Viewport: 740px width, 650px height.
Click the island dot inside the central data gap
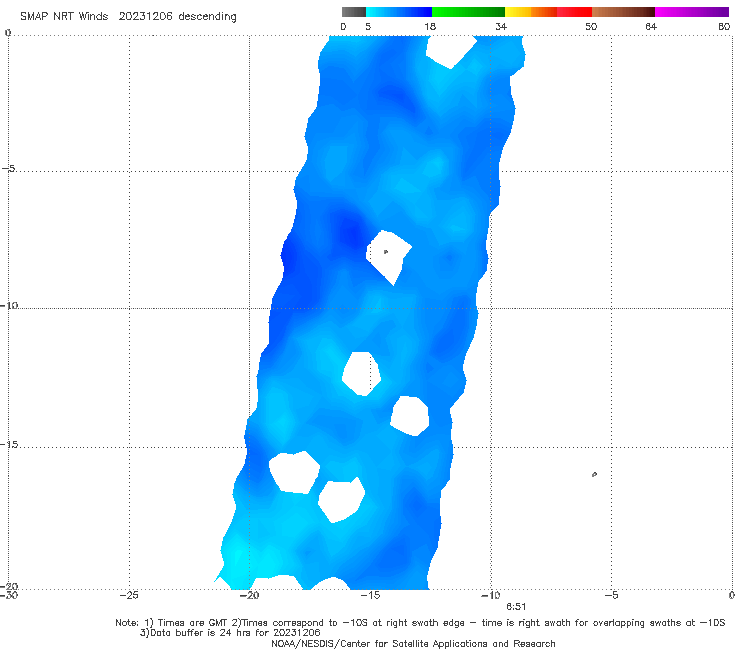tap(386, 252)
